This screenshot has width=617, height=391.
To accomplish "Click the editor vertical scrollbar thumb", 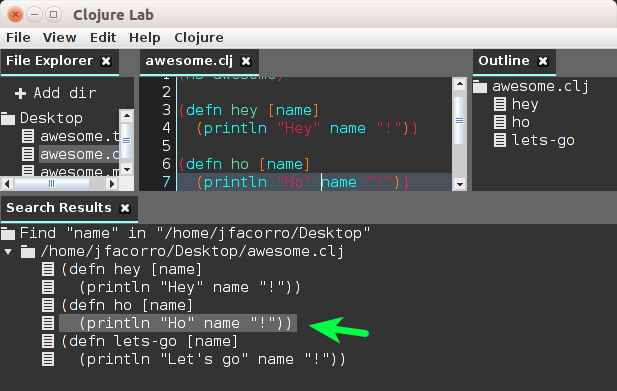I will [x=460, y=120].
